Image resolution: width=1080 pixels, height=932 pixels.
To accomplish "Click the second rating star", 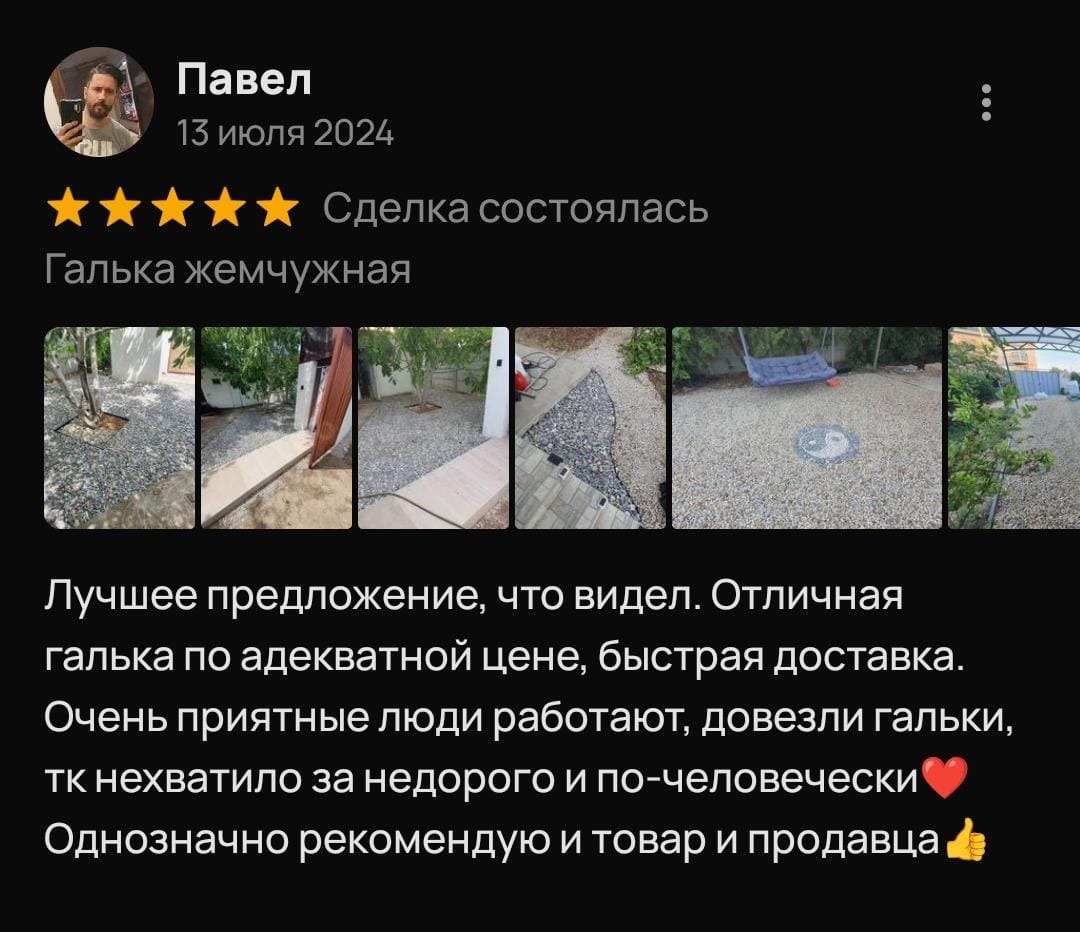I will click(120, 208).
